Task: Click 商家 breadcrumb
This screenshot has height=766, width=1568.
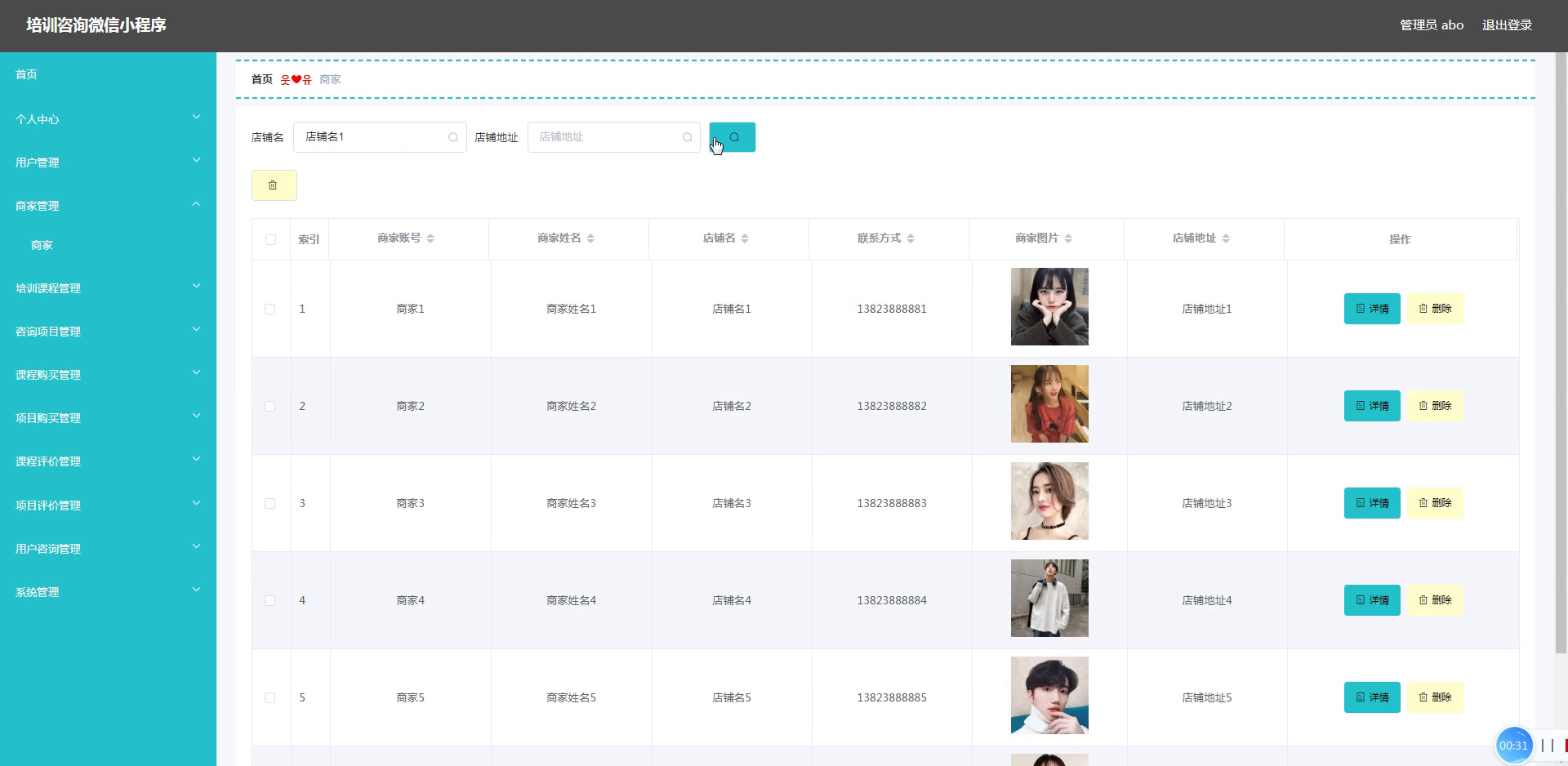Action: [x=330, y=79]
